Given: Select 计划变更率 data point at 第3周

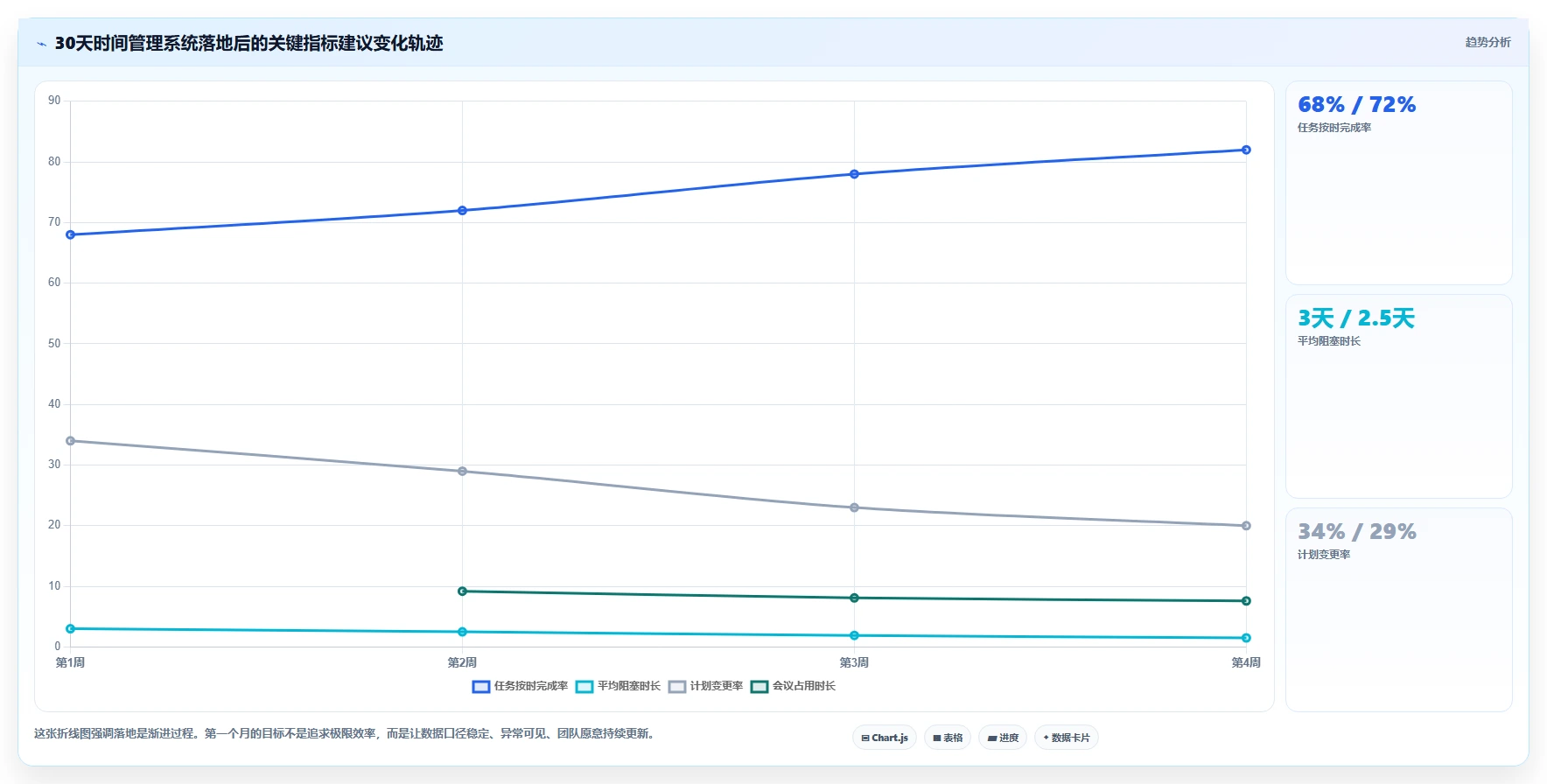Looking at the screenshot, I should pyautogui.click(x=855, y=507).
